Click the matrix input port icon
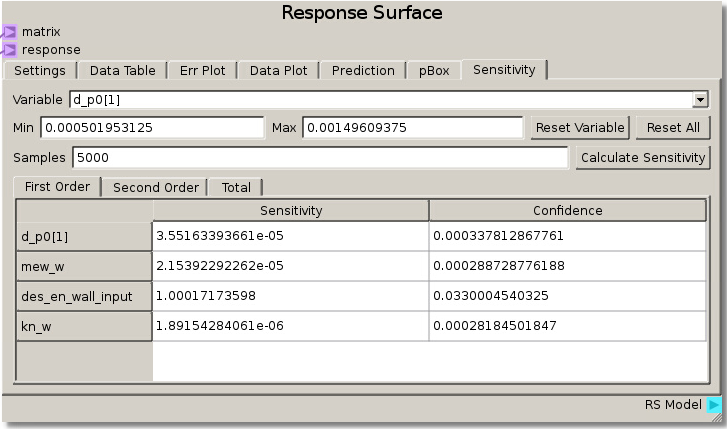This screenshot has width=727, height=429. click(9, 32)
